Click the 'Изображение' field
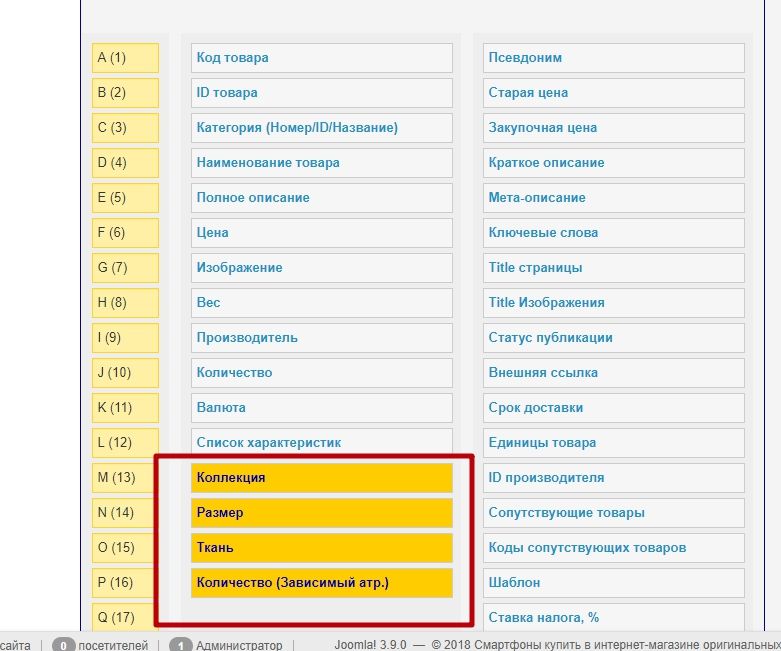Image resolution: width=781 pixels, height=651 pixels. click(322, 268)
